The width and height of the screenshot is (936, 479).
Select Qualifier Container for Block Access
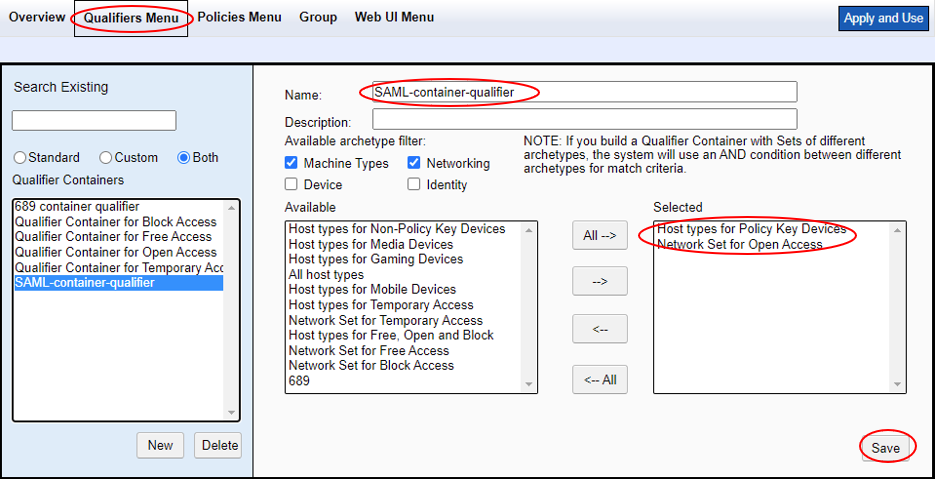point(116,222)
